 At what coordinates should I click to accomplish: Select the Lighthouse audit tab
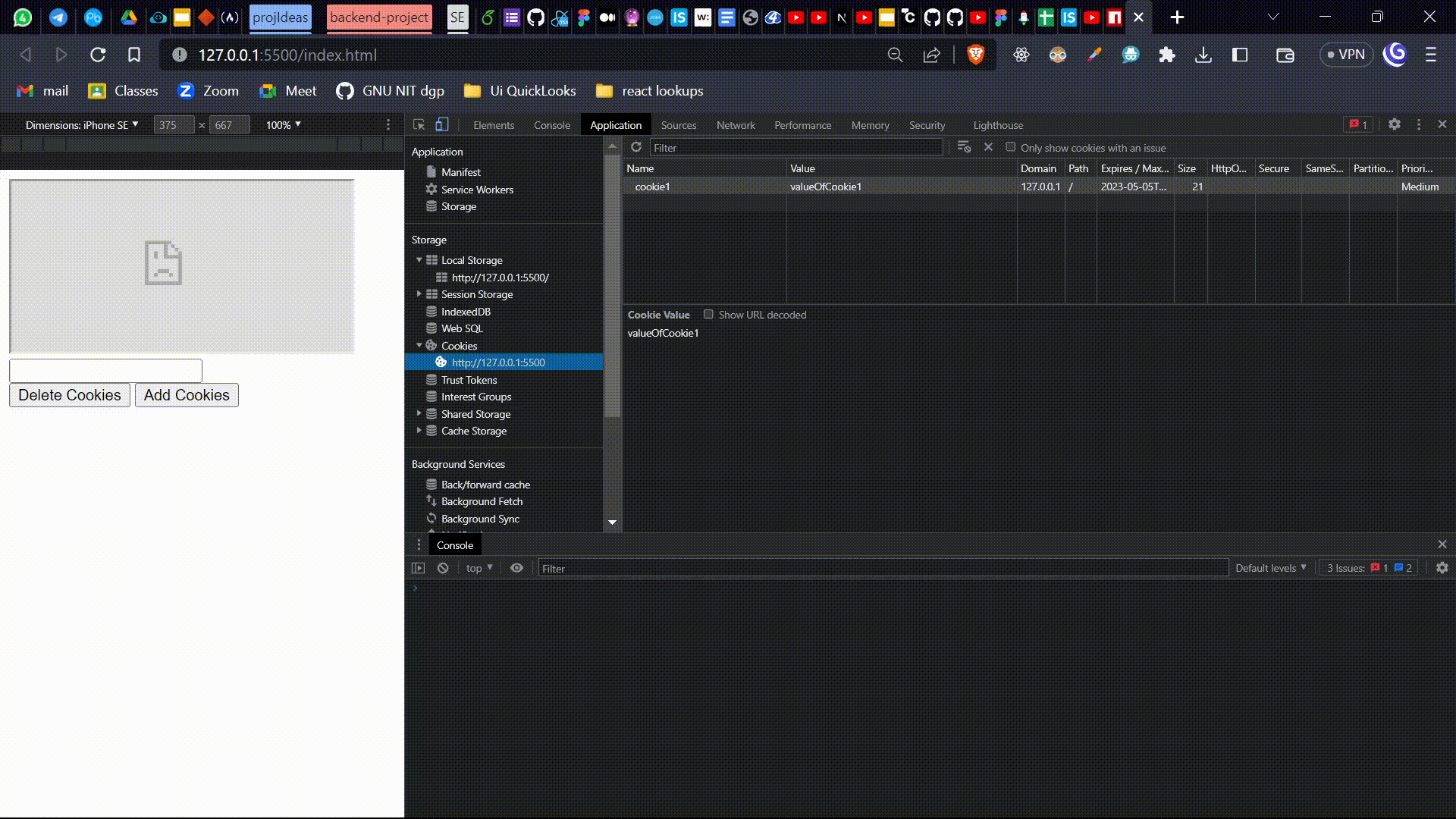pos(998,124)
